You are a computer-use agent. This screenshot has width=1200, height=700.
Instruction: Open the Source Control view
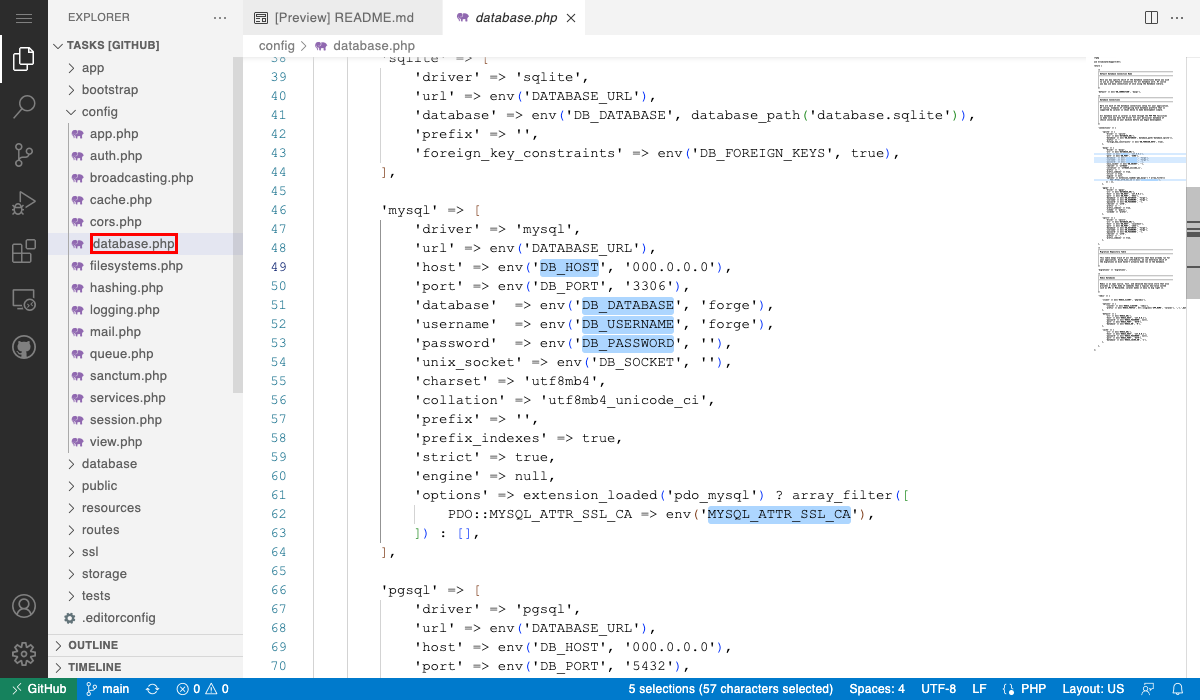[x=24, y=155]
